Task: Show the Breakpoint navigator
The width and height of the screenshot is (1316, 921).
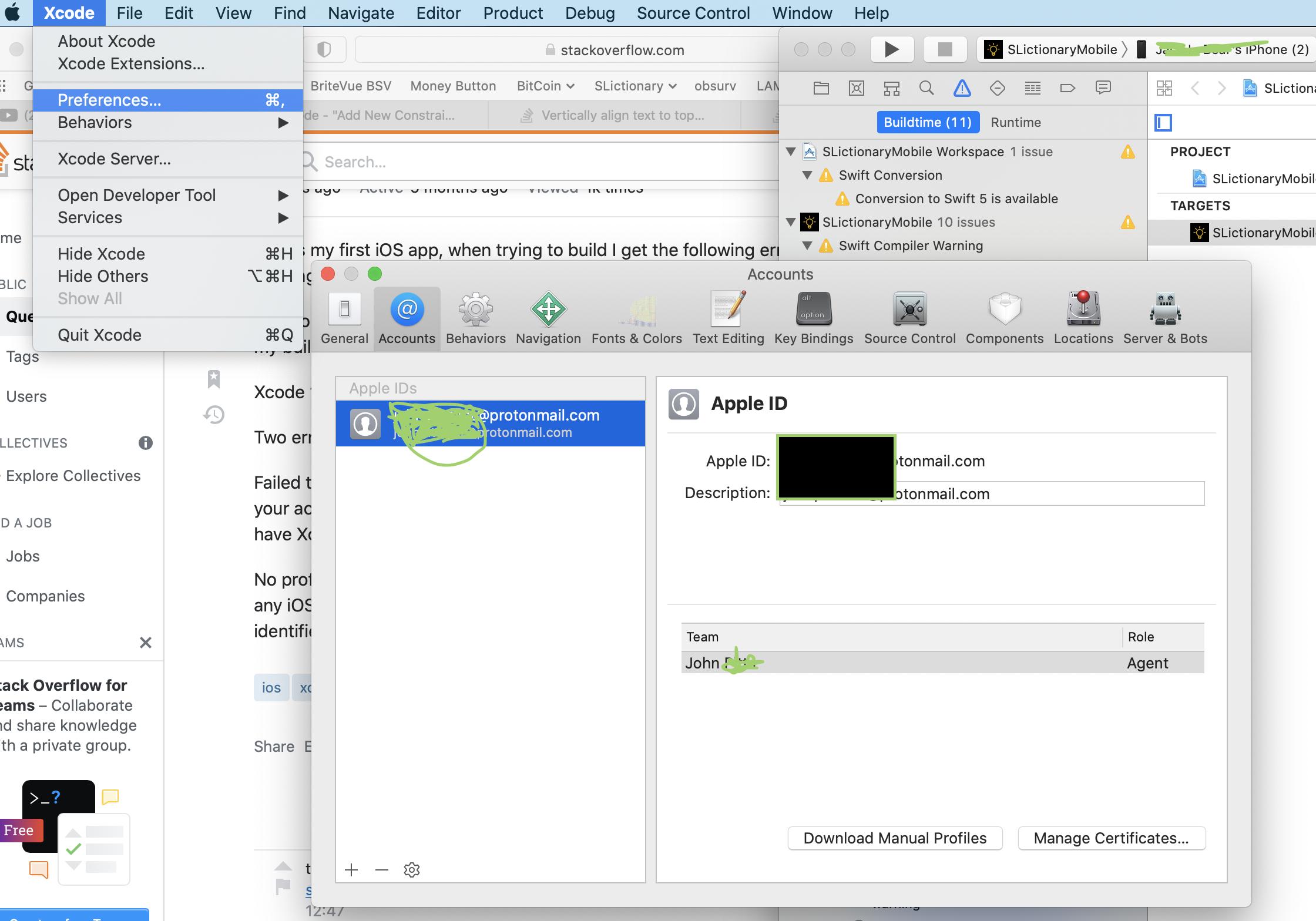Action: coord(1067,88)
